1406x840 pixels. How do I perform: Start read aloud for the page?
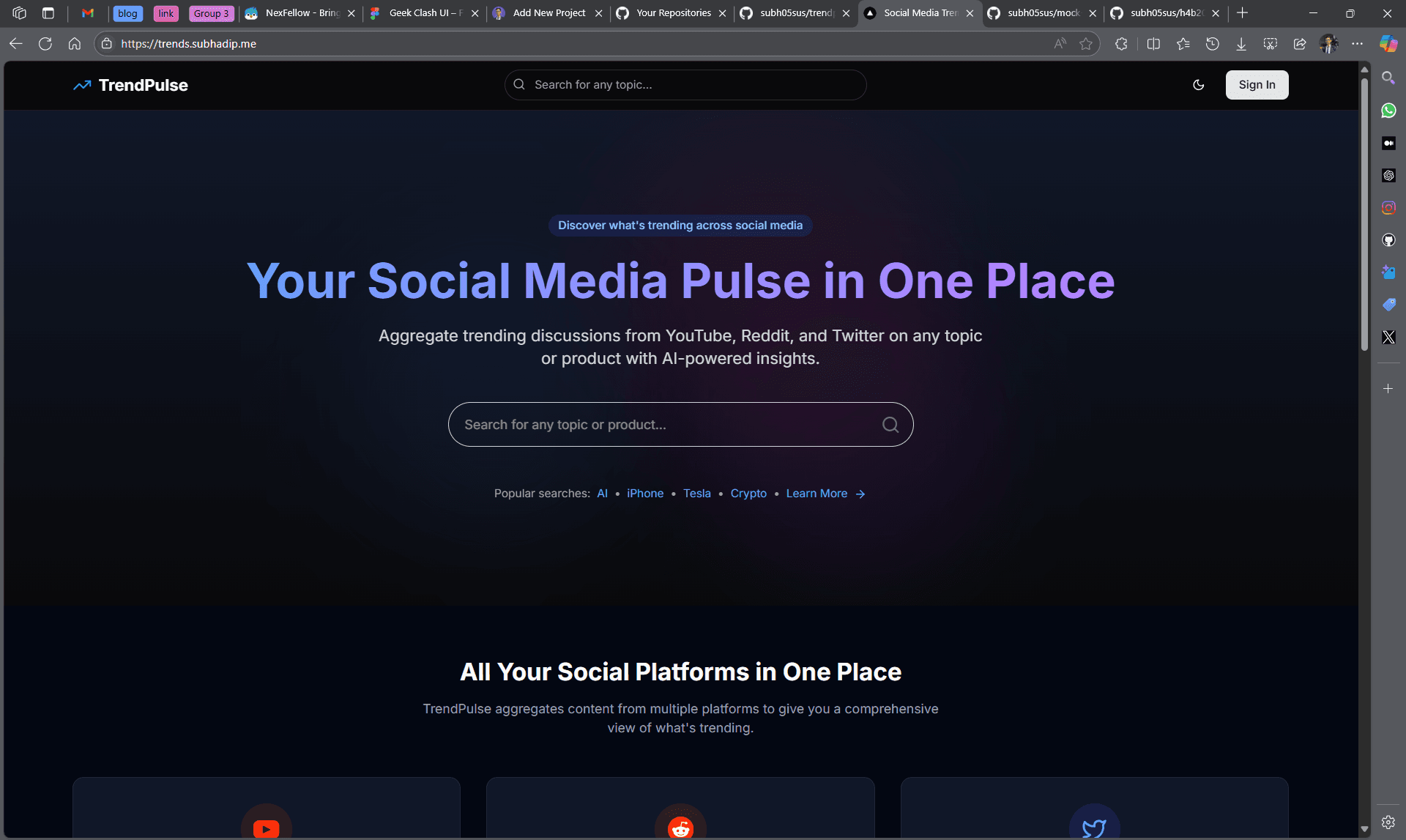(x=1060, y=44)
